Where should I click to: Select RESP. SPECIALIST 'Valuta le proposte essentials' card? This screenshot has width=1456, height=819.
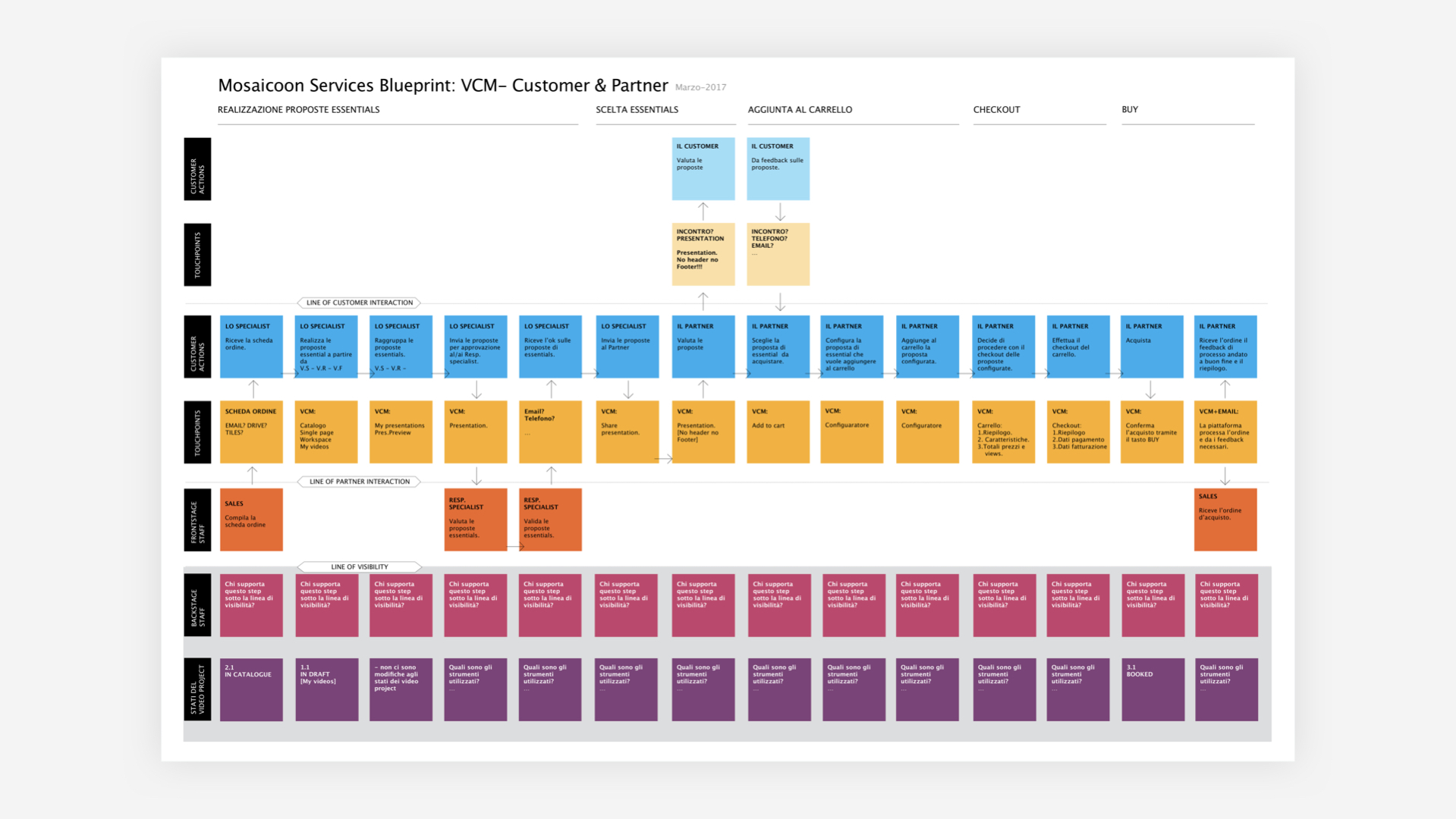click(x=476, y=519)
